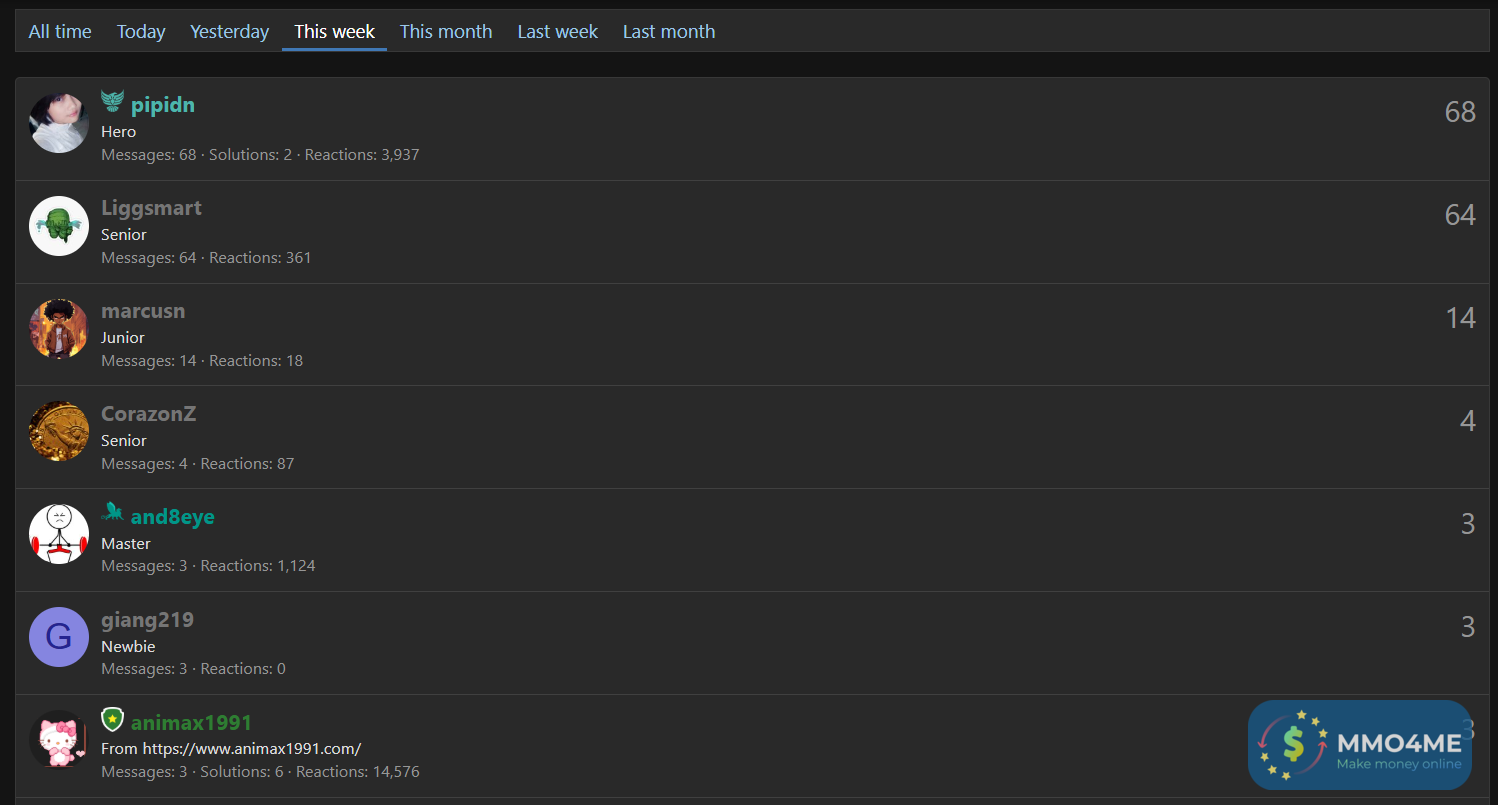Open pipidn's avatar picture

point(59,123)
